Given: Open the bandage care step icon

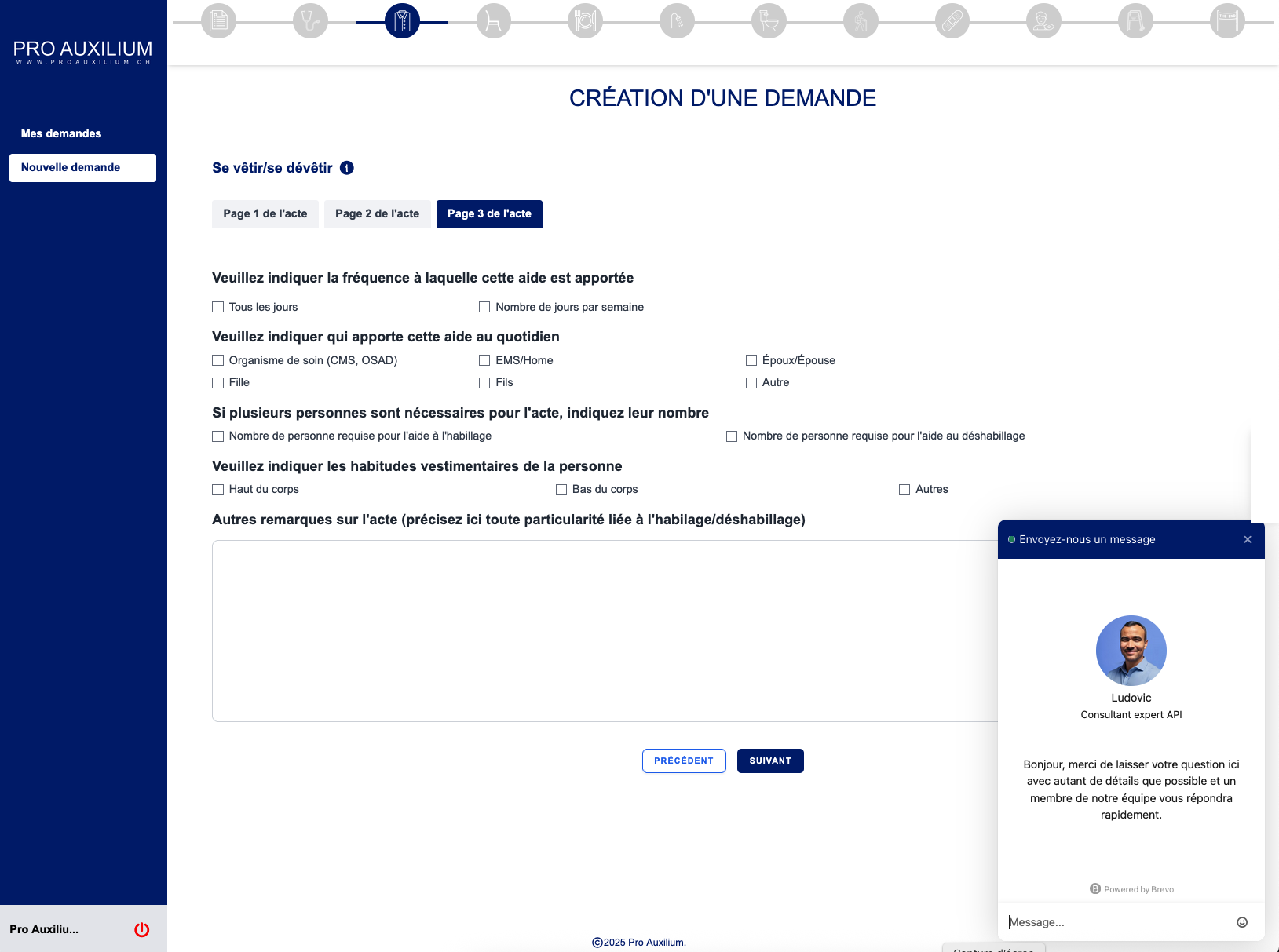Looking at the screenshot, I should coord(952,20).
